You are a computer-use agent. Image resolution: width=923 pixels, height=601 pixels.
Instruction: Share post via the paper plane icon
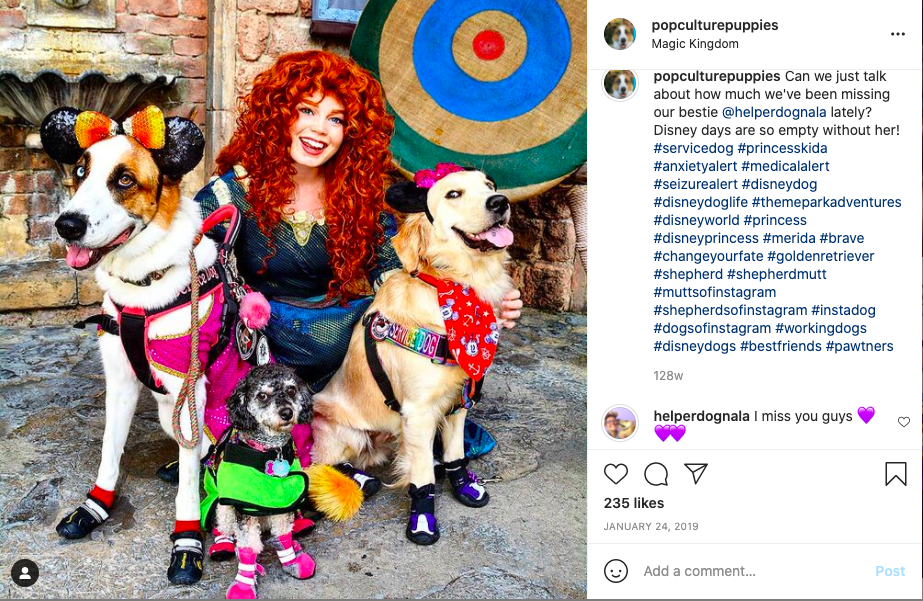click(696, 473)
